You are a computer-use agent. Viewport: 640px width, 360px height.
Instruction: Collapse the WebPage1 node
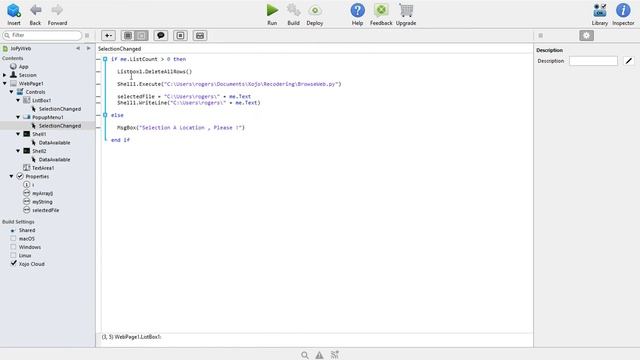click(x=4, y=83)
